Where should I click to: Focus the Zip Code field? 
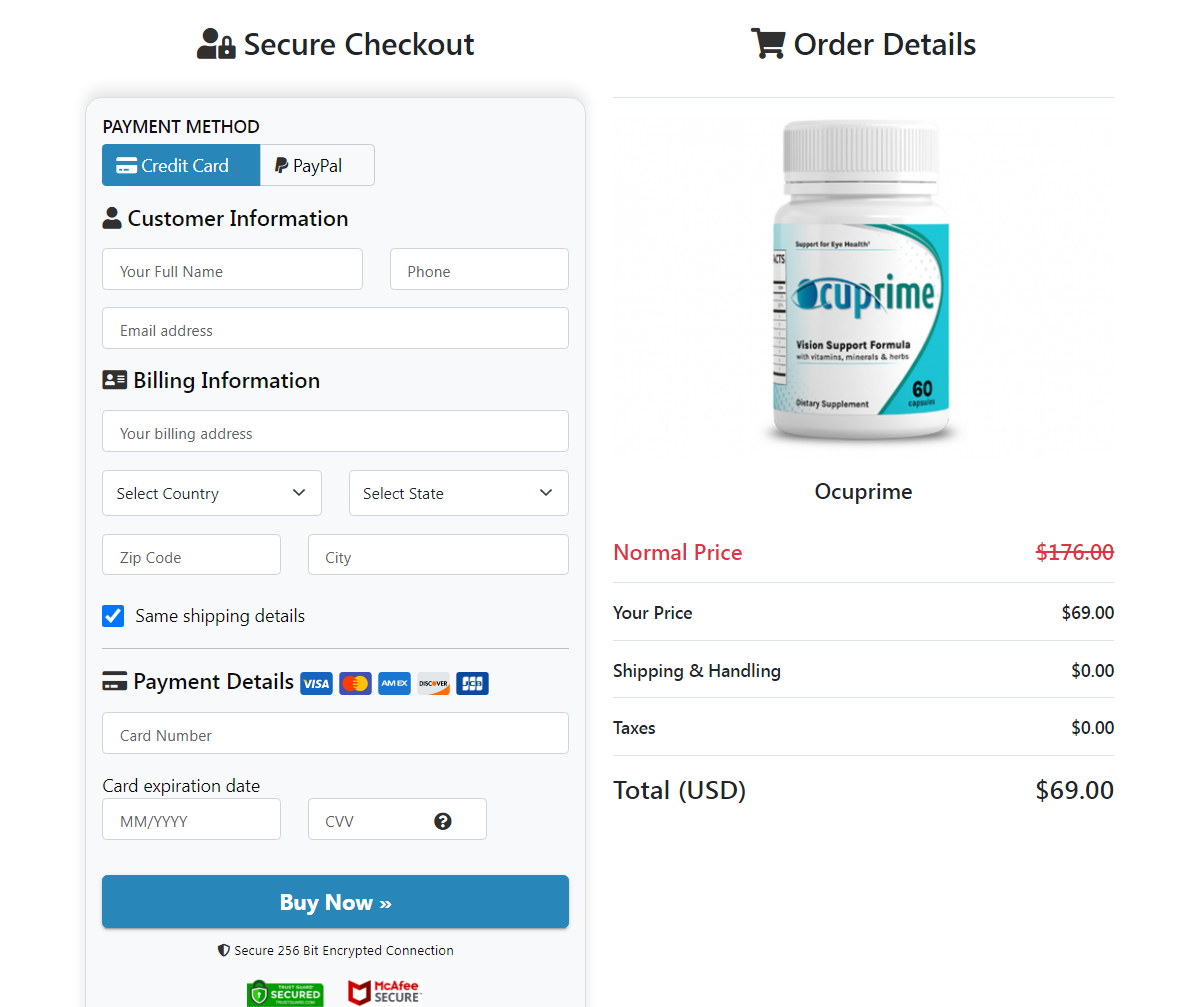click(191, 556)
